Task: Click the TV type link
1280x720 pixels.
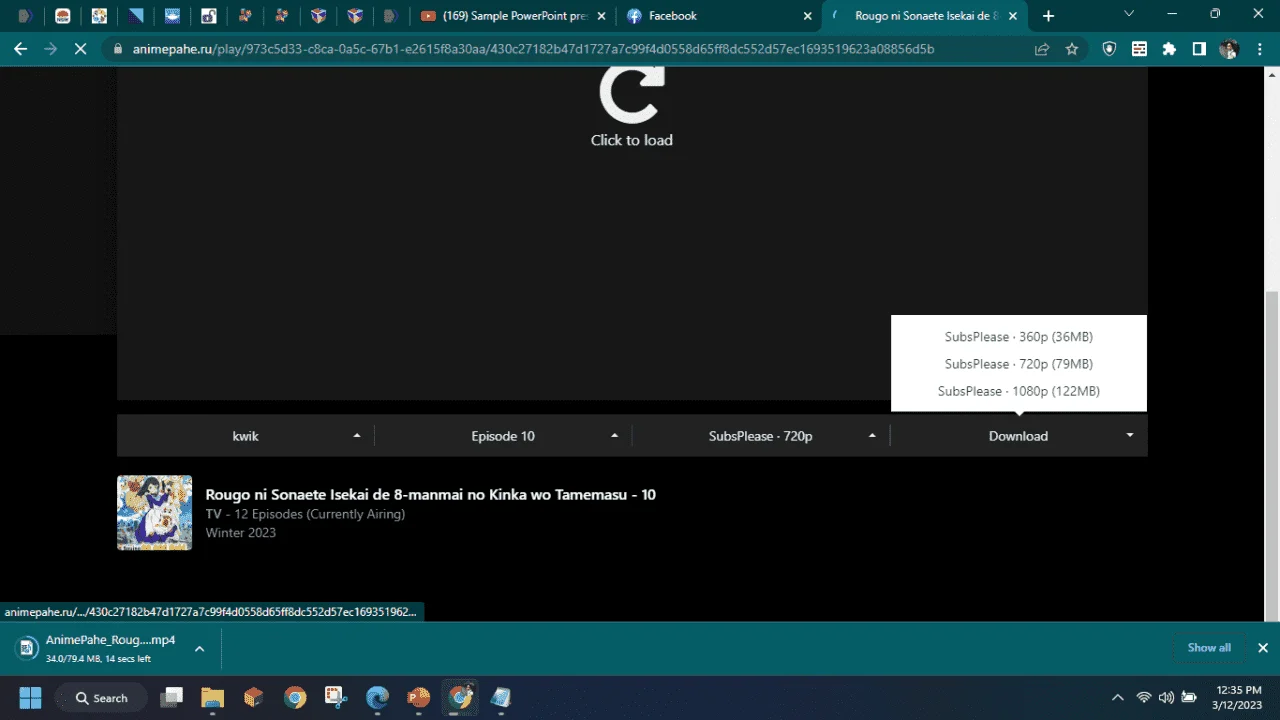Action: [x=213, y=514]
